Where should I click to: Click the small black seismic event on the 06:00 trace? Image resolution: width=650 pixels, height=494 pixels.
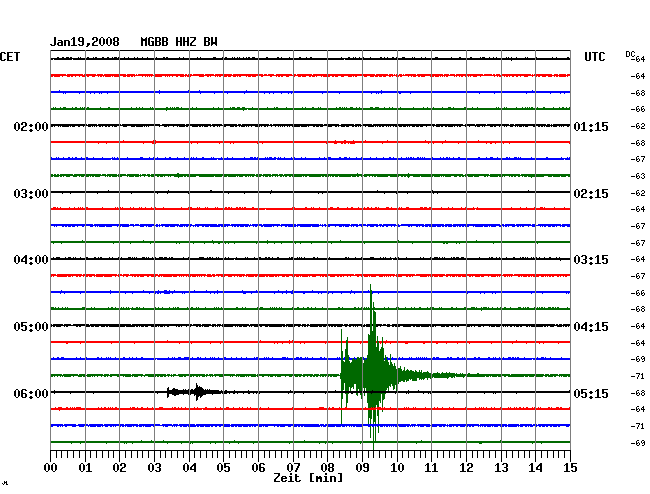(195, 392)
